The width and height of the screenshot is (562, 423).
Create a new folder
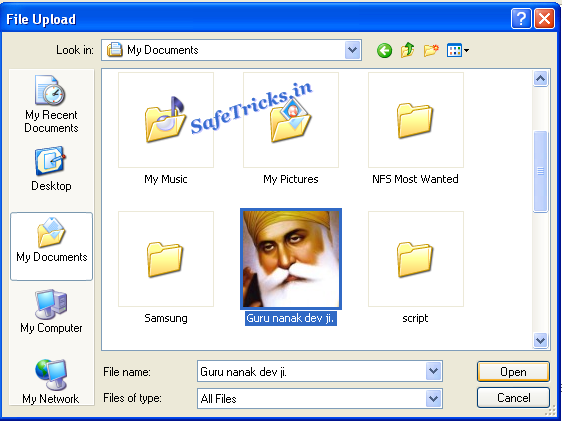pos(431,50)
